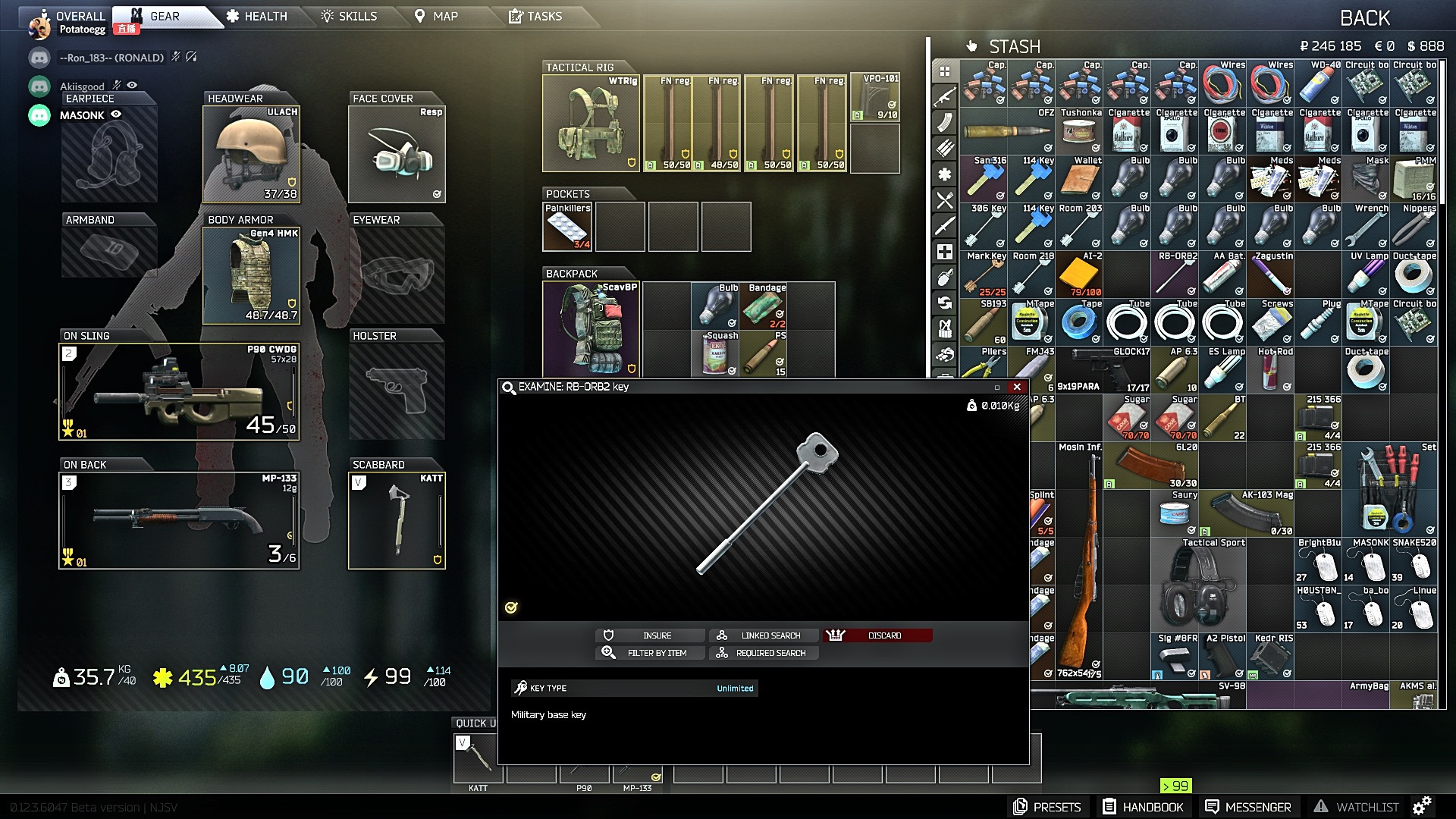Filter stash by barter exchange arrows icon
This screenshot has width=1456, height=819.
point(945,303)
